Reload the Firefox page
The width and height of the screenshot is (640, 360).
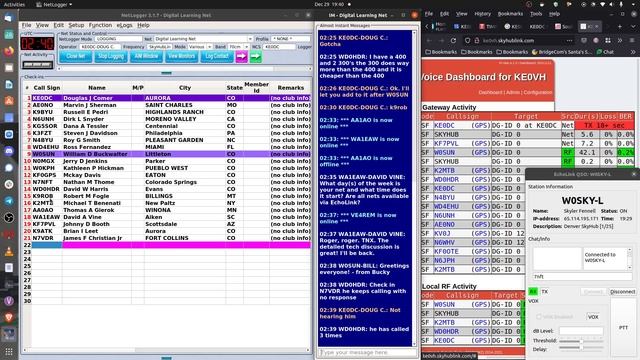pyautogui.click(x=453, y=40)
